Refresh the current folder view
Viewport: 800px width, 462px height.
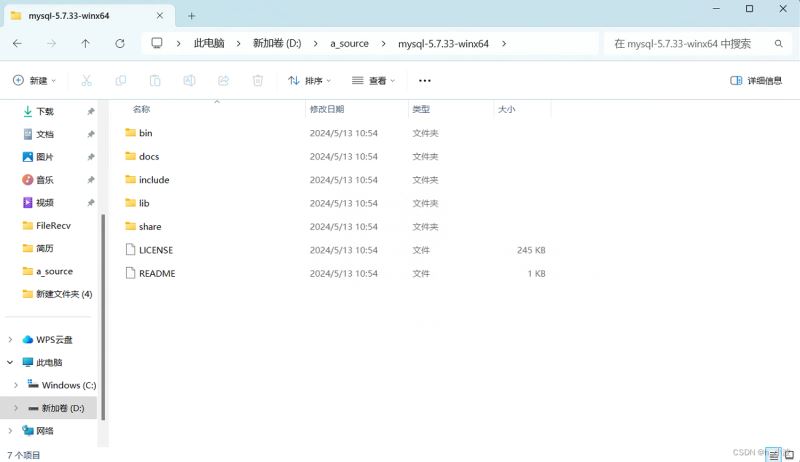(x=120, y=44)
